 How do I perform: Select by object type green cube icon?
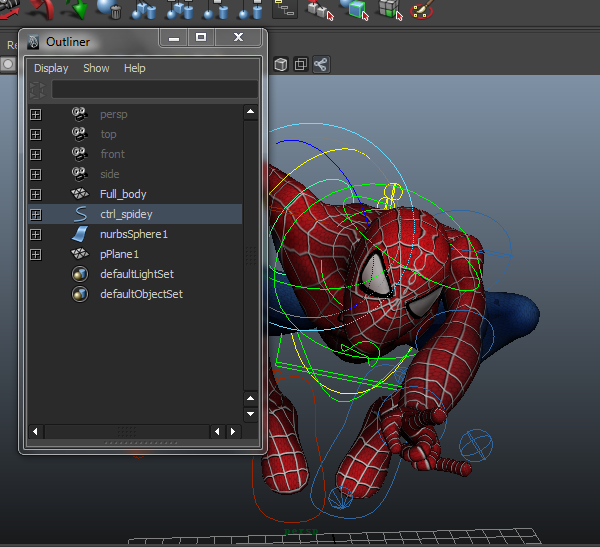[355, 9]
